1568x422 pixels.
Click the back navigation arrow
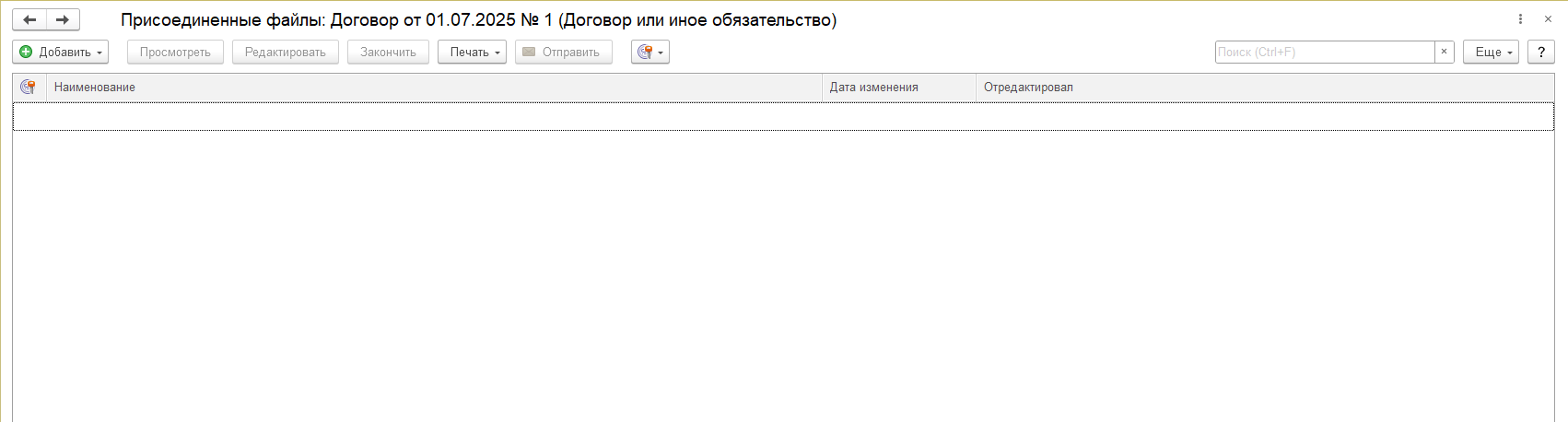pos(29,19)
